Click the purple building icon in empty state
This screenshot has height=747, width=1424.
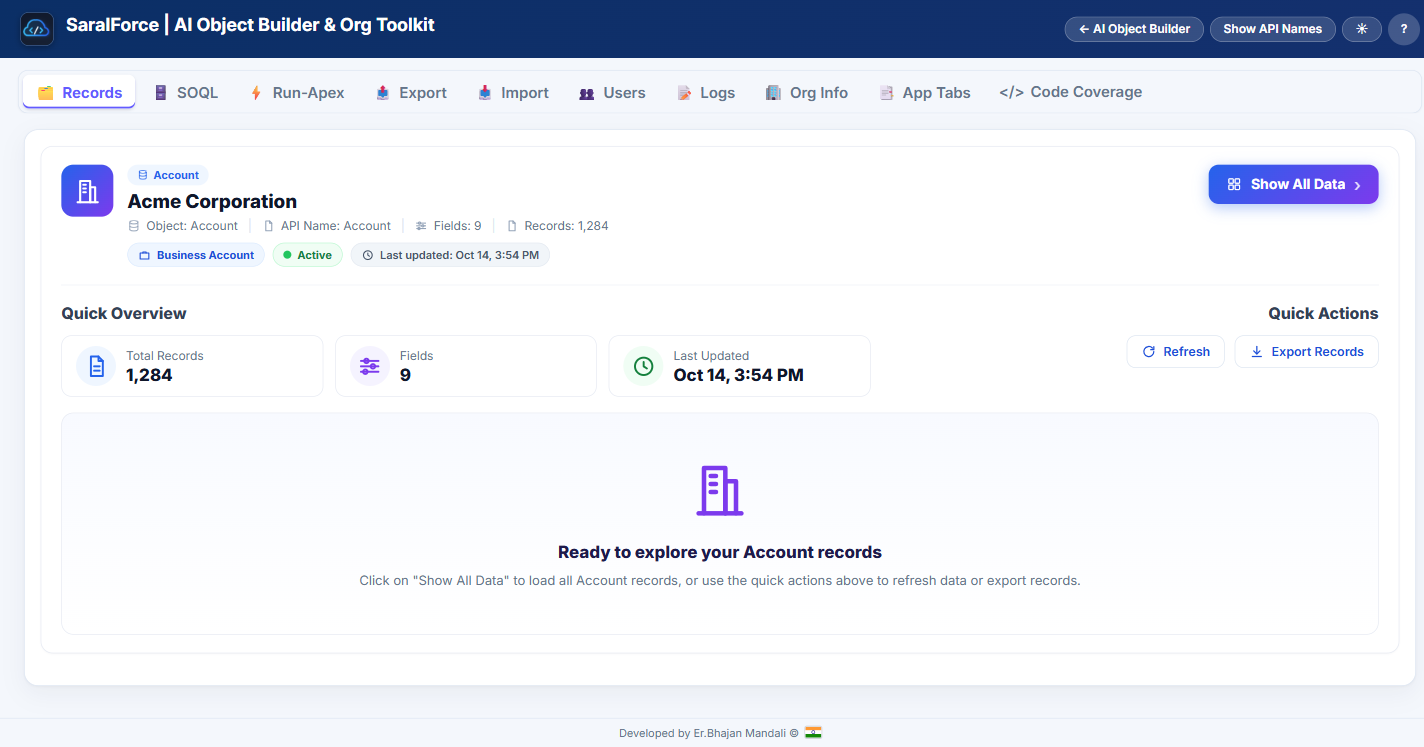click(x=720, y=490)
